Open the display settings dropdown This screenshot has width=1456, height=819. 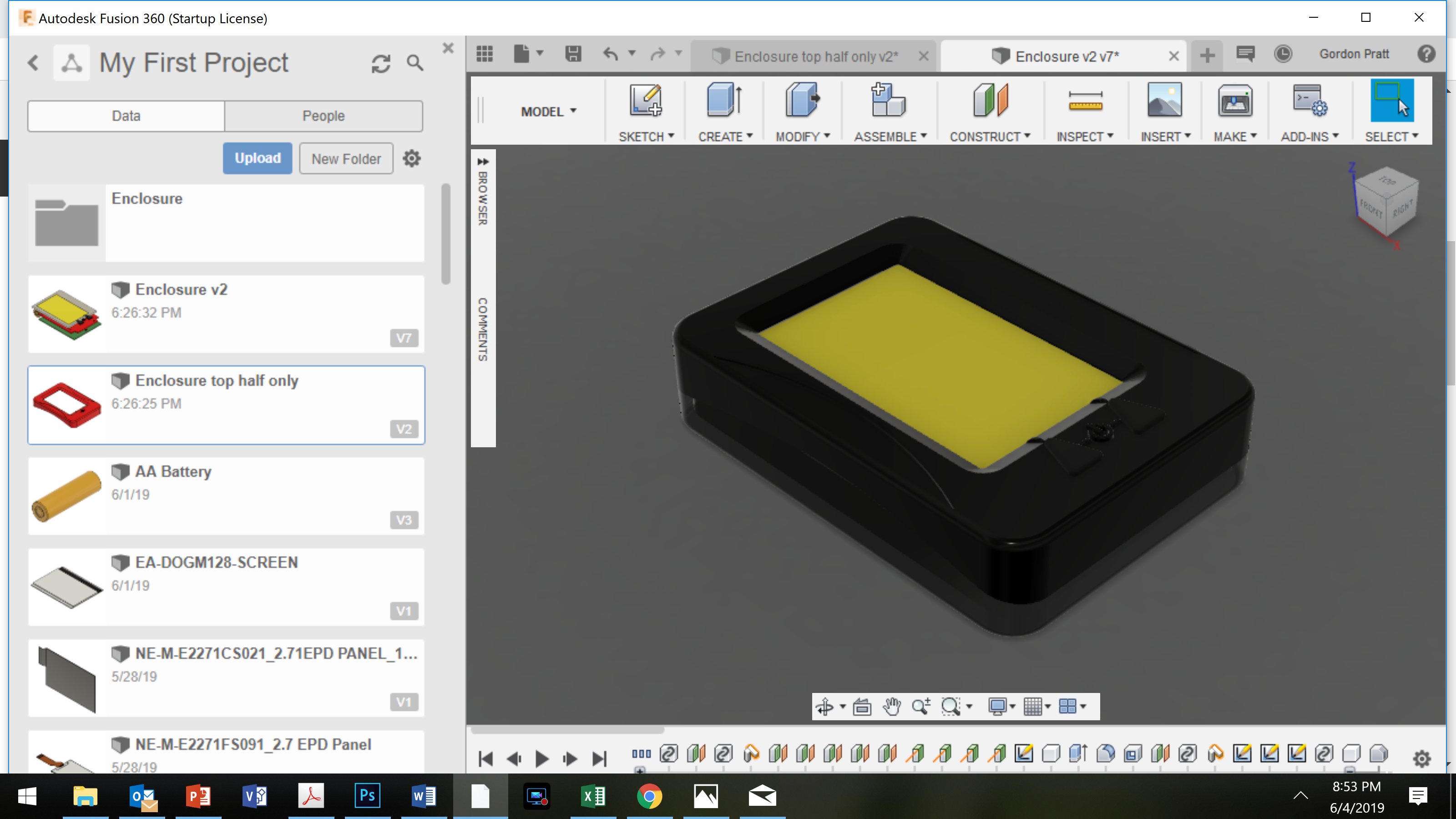point(1000,706)
